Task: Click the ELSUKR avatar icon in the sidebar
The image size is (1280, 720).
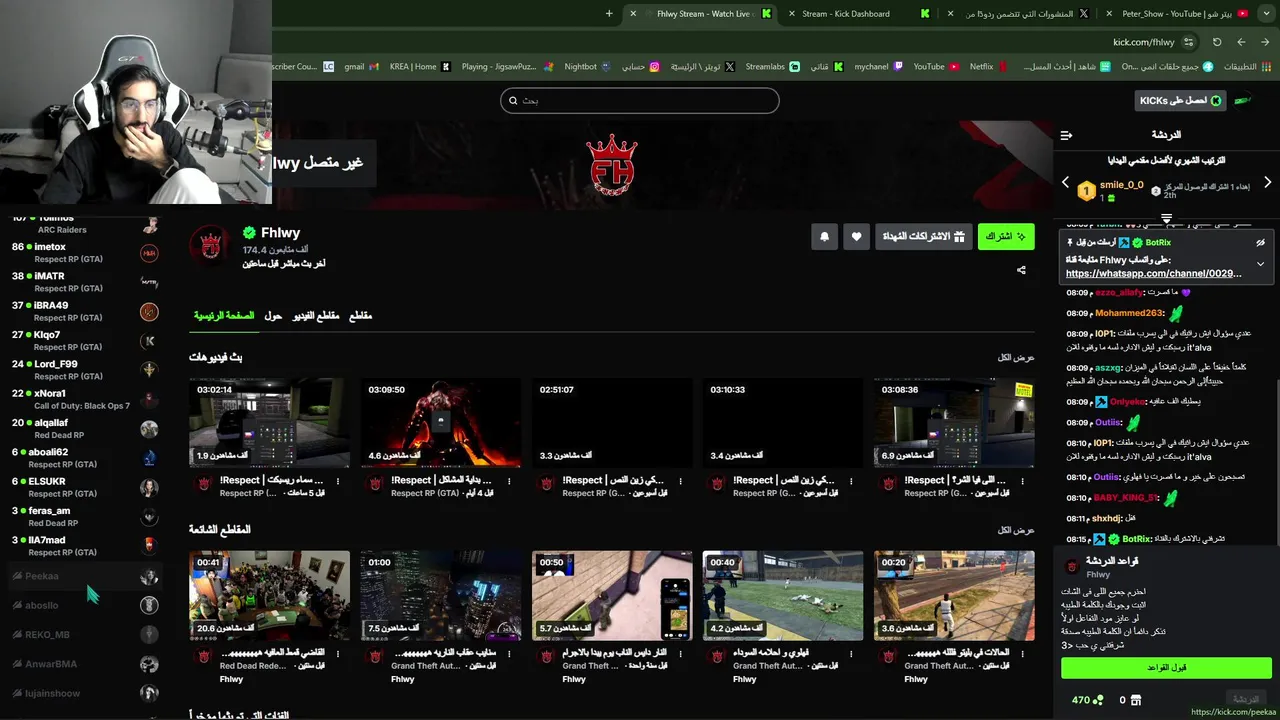Action: pyautogui.click(x=149, y=487)
